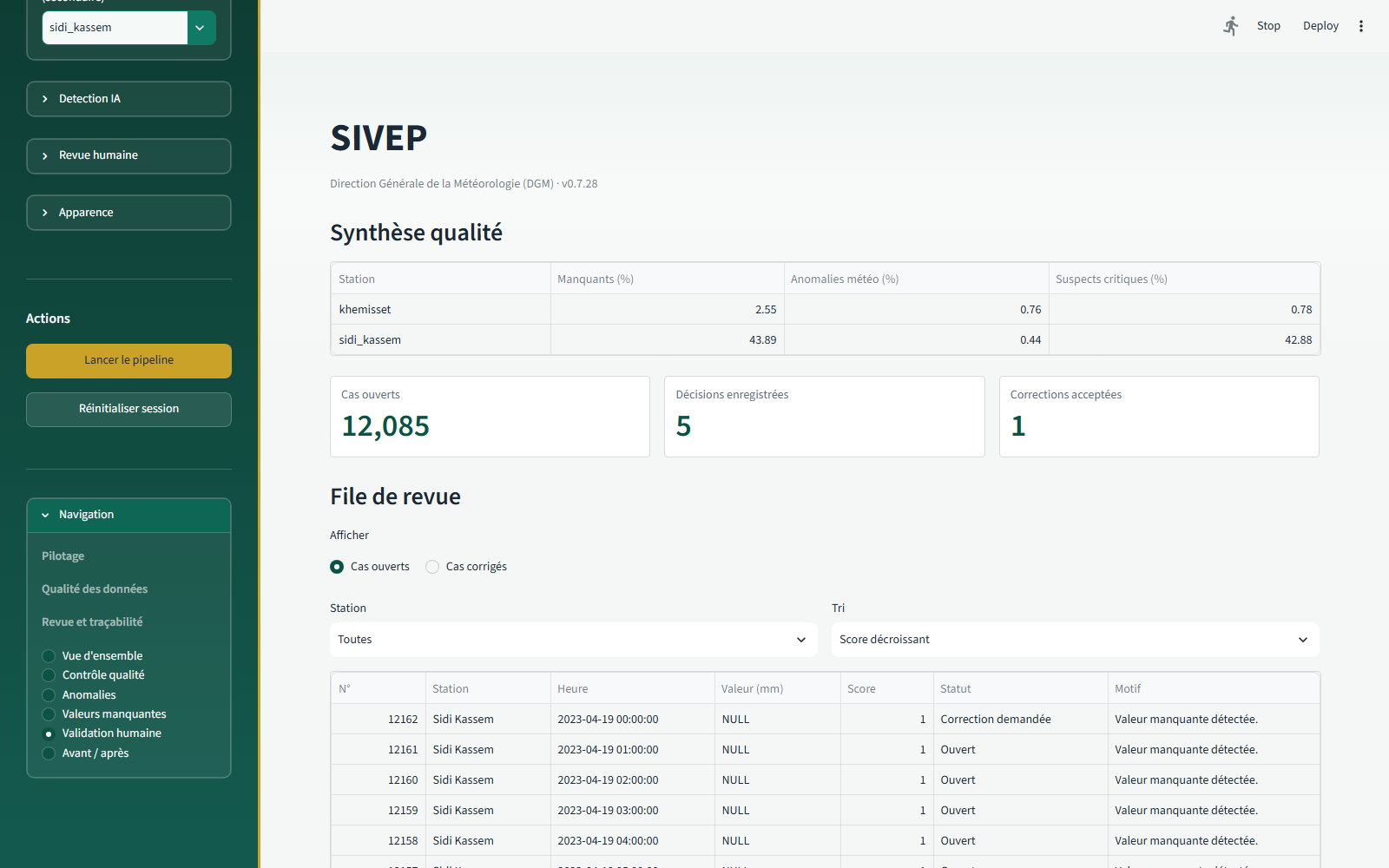This screenshot has height=868, width=1389.
Task: Select the Avant / après page option
Action: 85,753
